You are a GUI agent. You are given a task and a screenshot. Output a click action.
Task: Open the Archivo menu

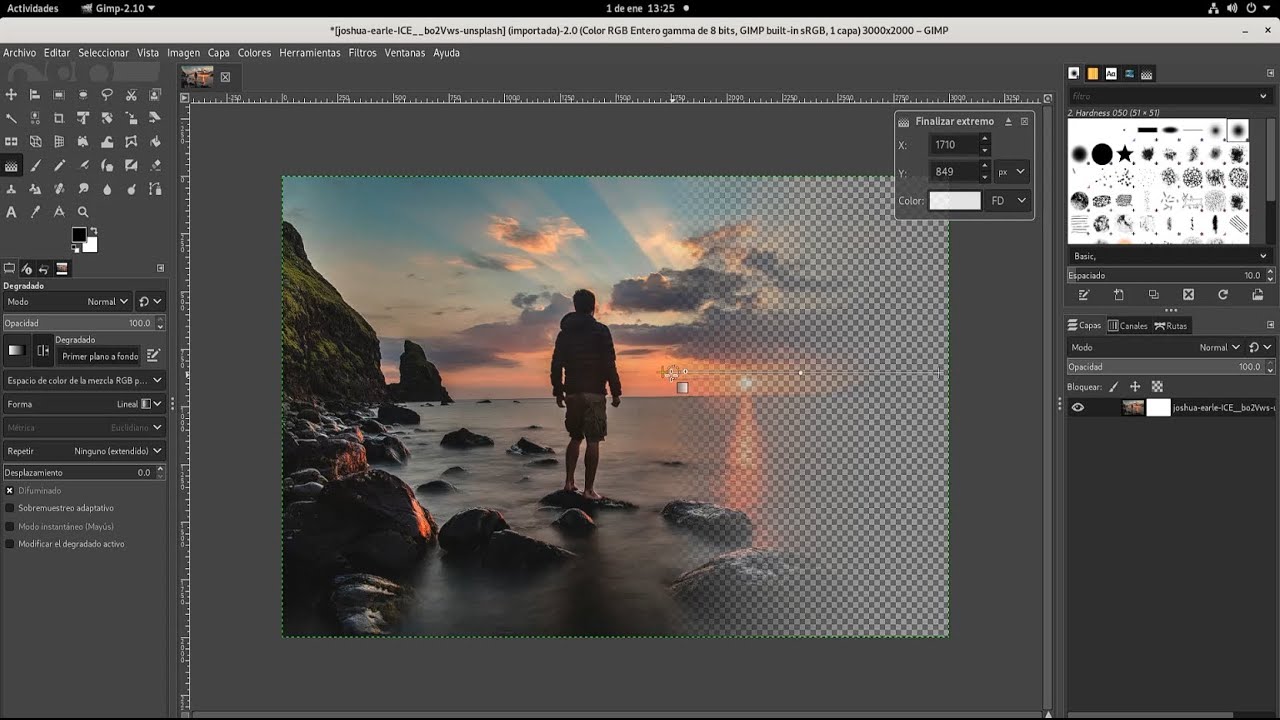click(19, 53)
